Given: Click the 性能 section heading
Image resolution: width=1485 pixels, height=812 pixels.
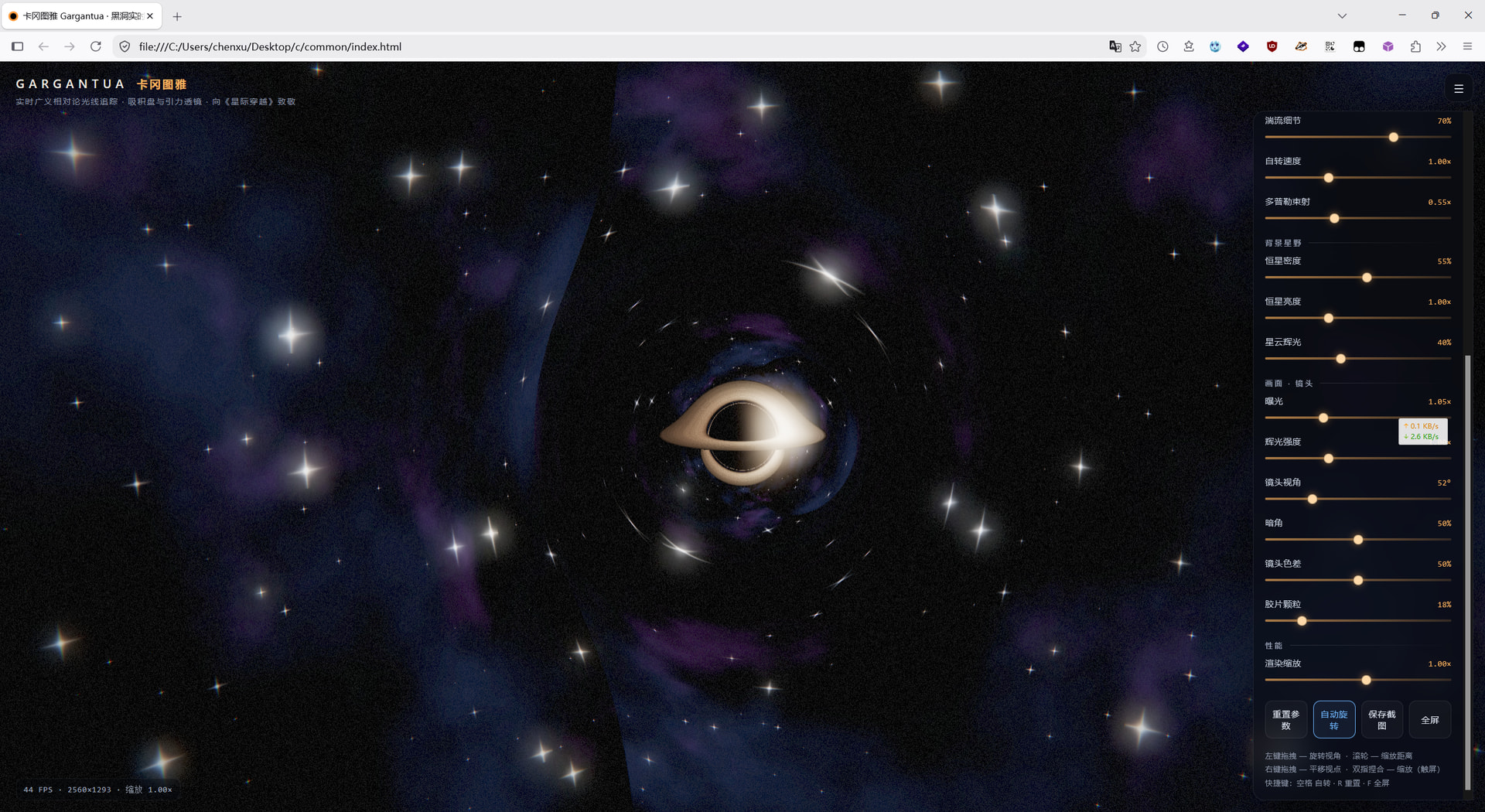Looking at the screenshot, I should point(1274,646).
